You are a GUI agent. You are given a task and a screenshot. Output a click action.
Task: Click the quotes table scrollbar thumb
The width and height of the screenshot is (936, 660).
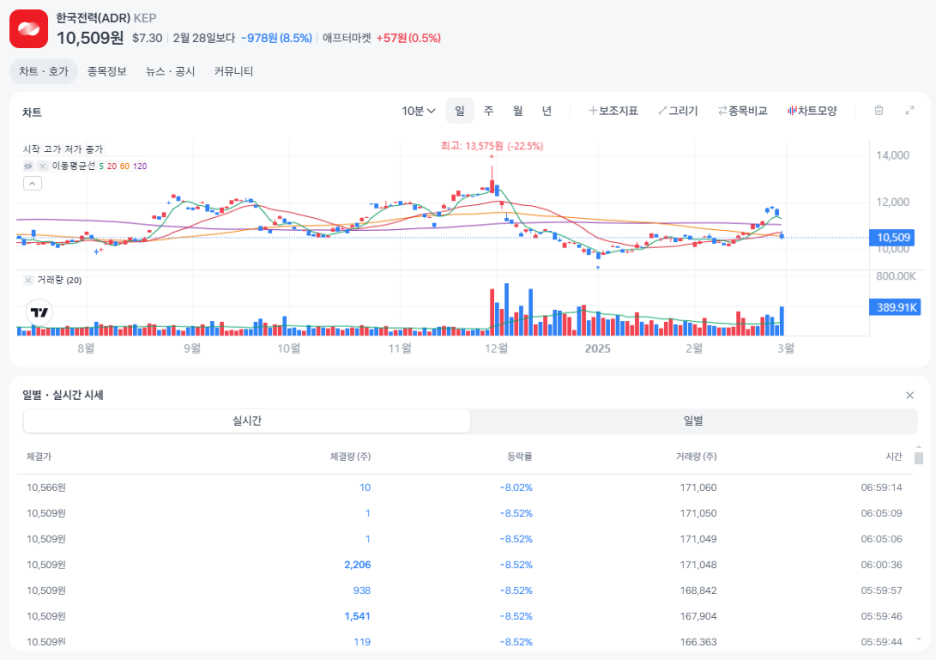click(x=919, y=458)
